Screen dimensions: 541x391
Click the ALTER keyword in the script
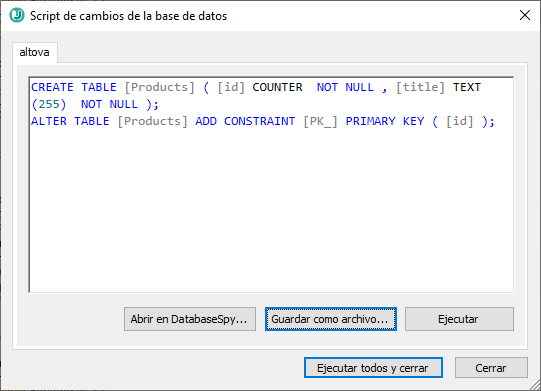pos(49,121)
